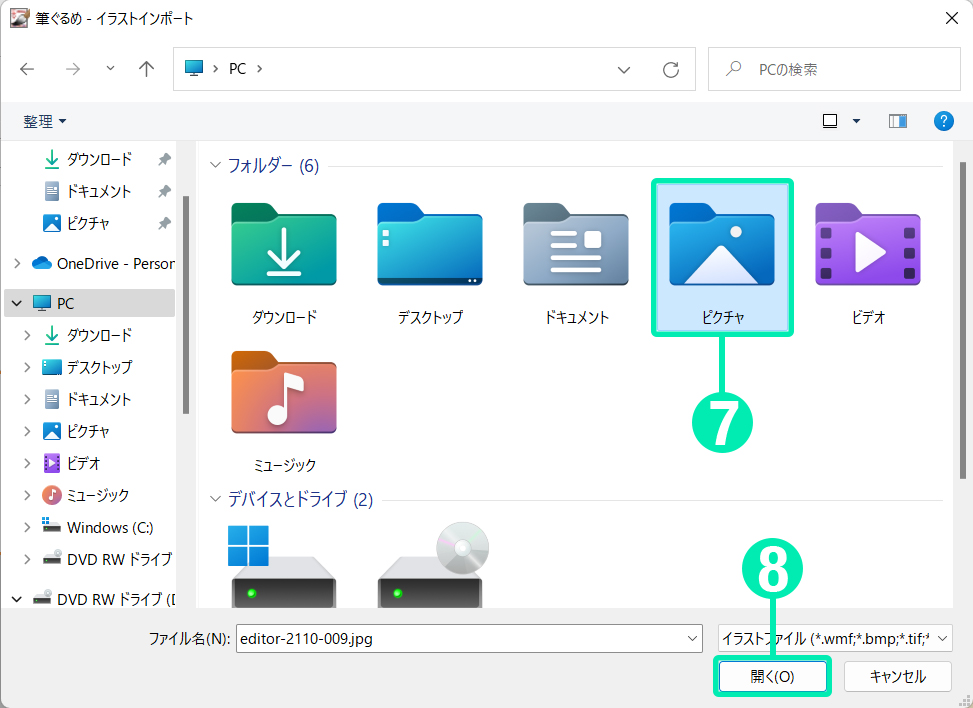This screenshot has width=973, height=708.
Task: Open the 整理 menu
Action: tap(45, 121)
